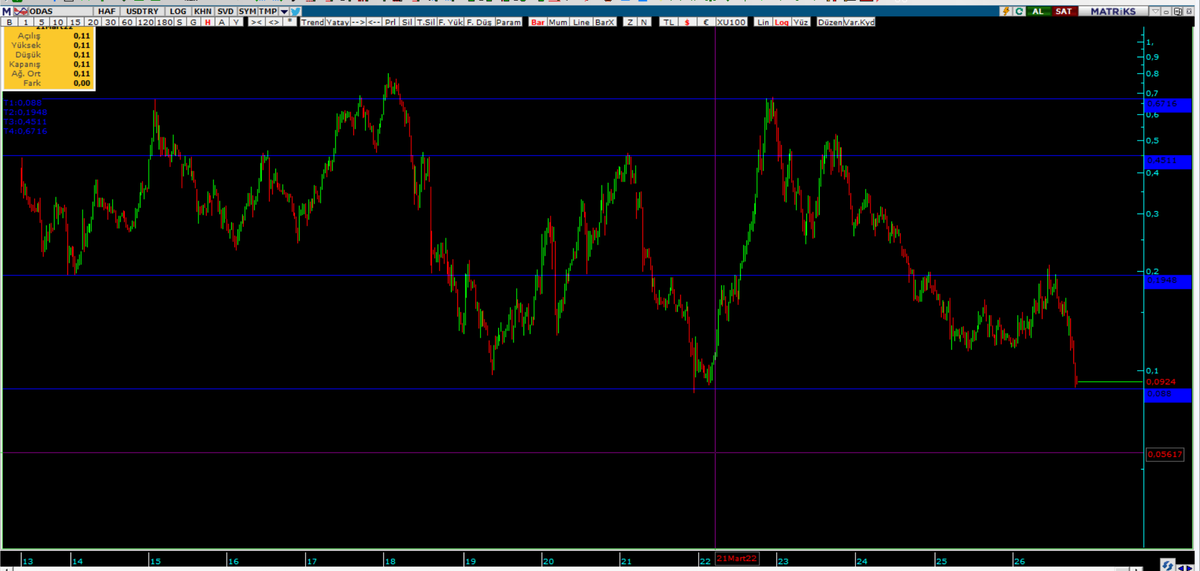Select the Y yearly period

(x=235, y=22)
